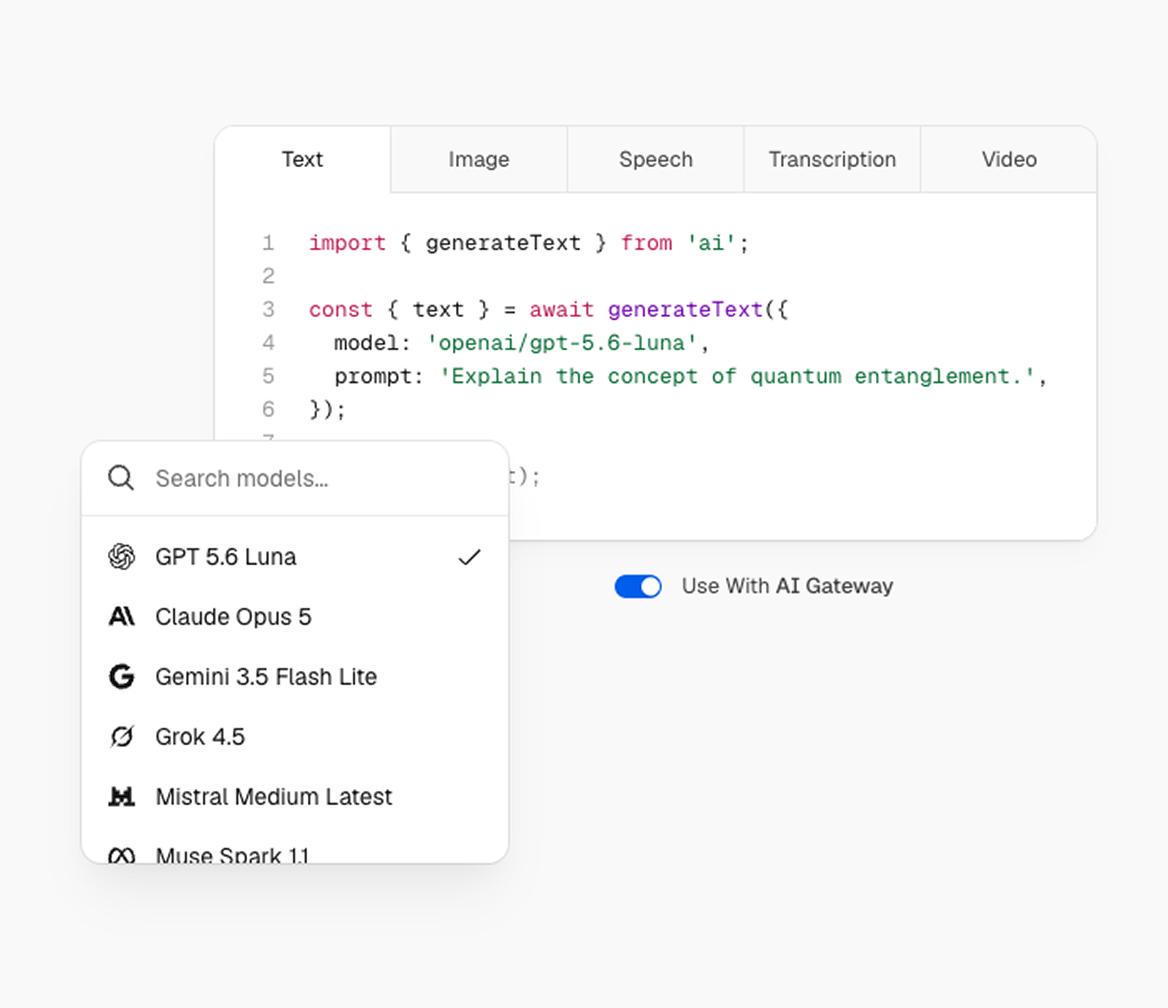Click the Google G logo icon

(121, 676)
